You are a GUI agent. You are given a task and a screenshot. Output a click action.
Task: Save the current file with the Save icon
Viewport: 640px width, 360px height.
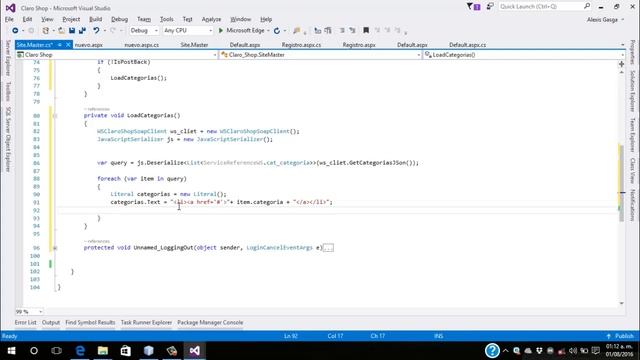click(x=72, y=31)
